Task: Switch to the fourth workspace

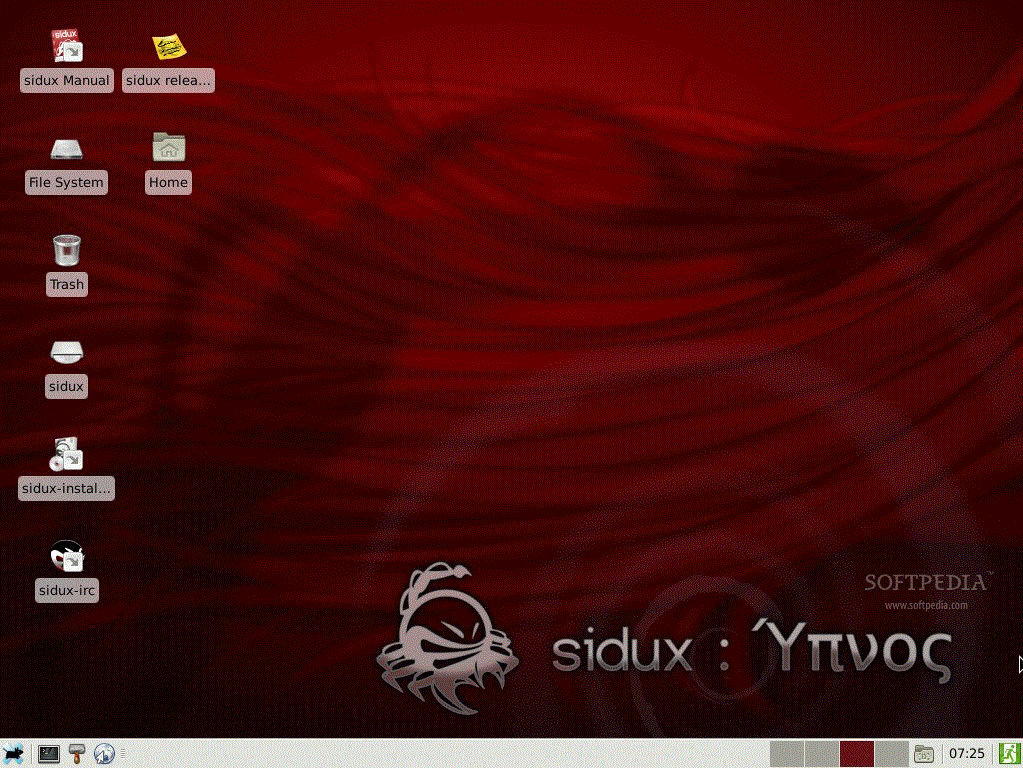Action: coord(890,754)
